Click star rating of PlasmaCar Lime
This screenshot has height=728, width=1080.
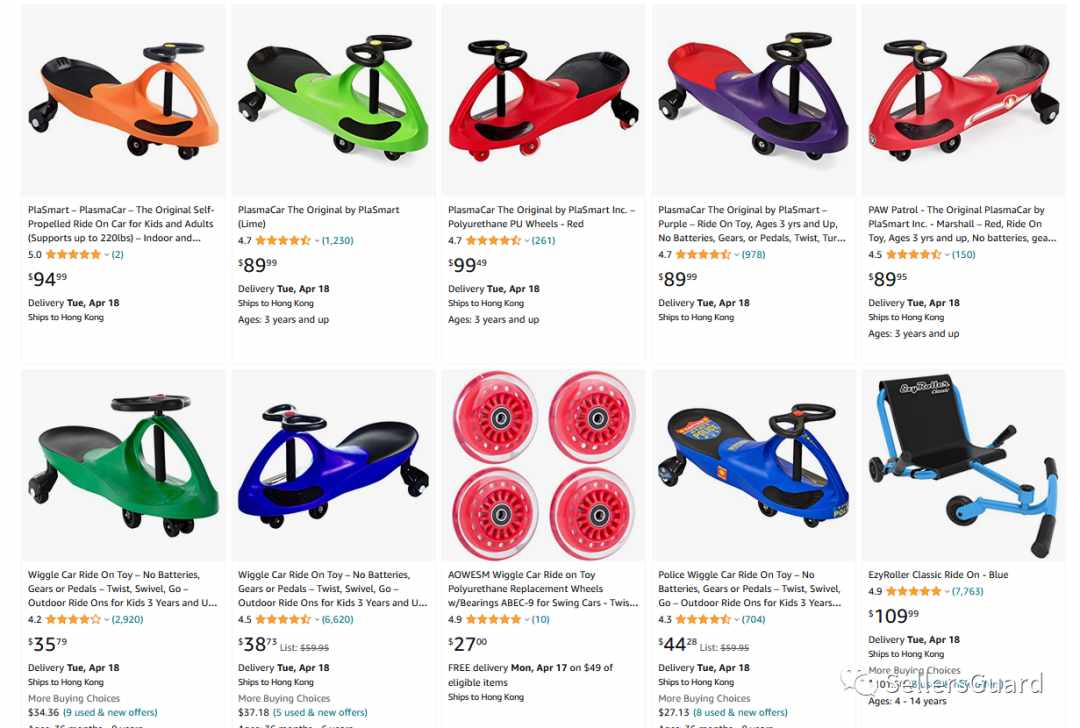283,240
